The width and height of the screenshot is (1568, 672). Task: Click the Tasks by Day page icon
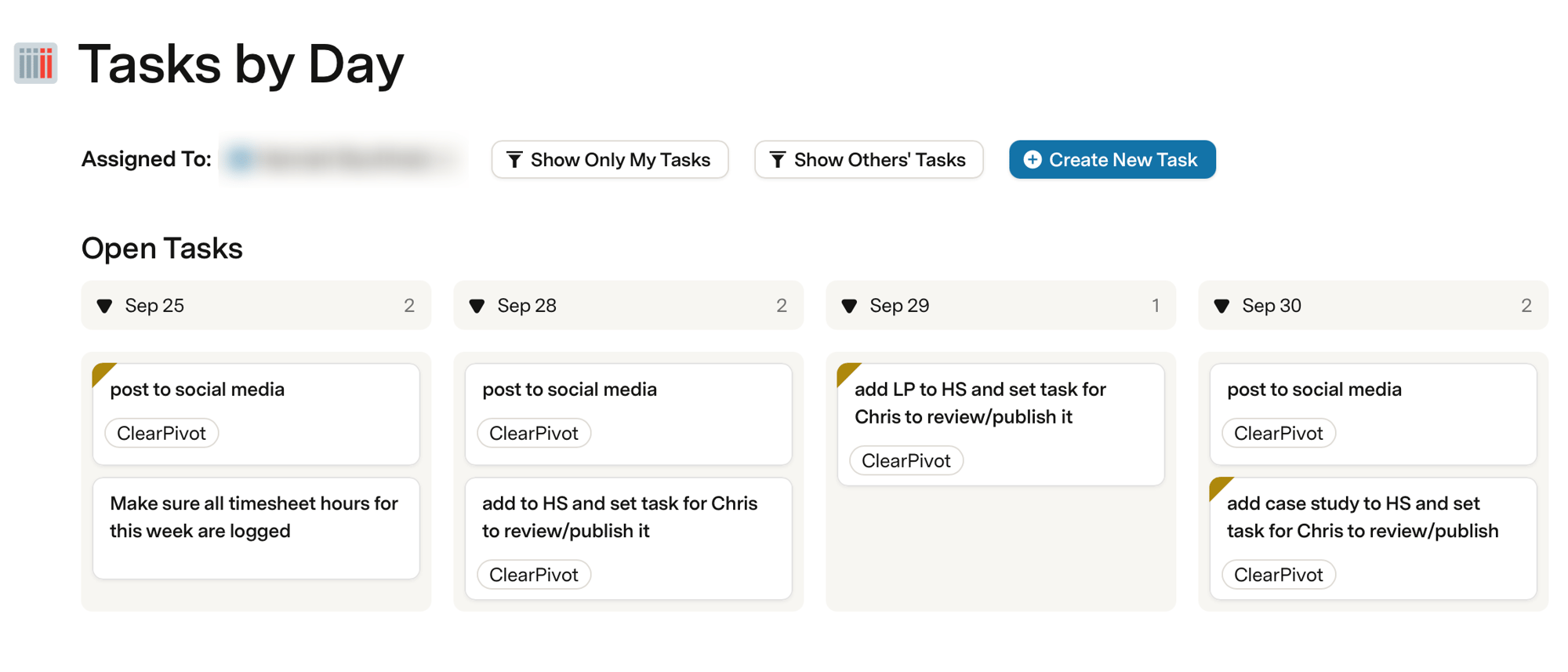coord(36,63)
